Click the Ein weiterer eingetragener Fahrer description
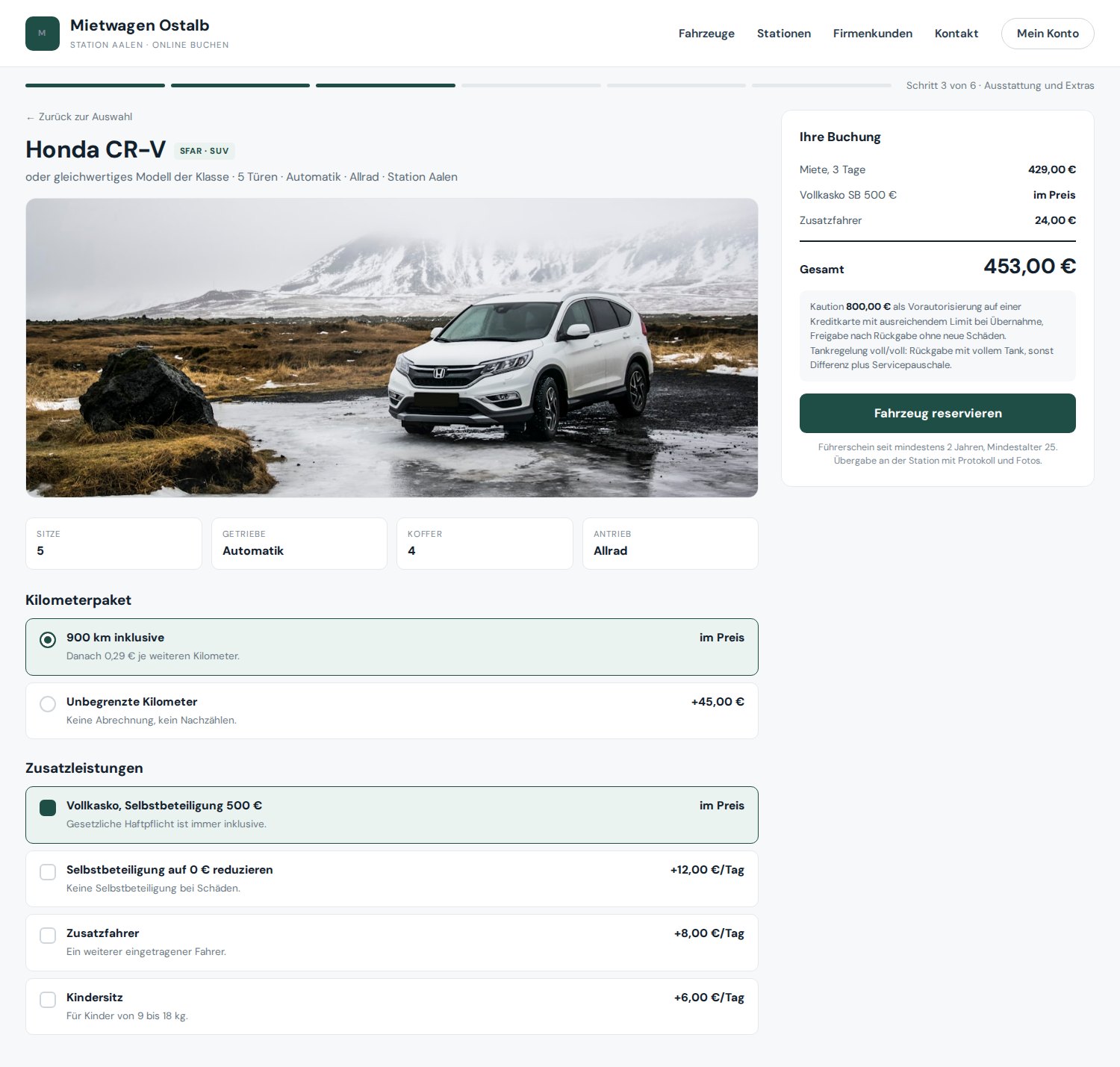 (x=146, y=952)
